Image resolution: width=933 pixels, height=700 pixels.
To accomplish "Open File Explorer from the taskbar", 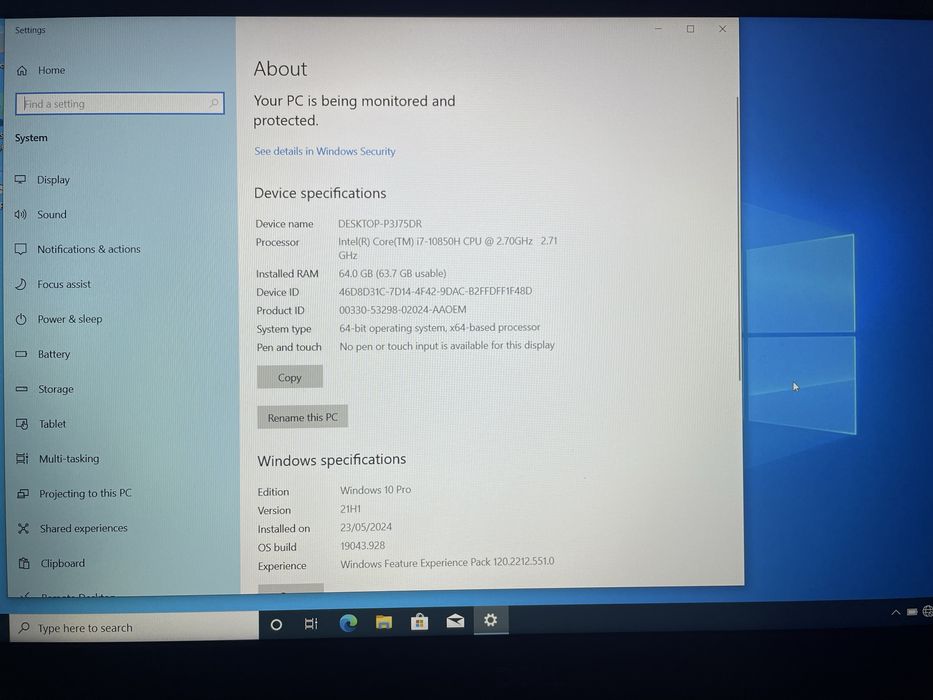I will [x=384, y=622].
